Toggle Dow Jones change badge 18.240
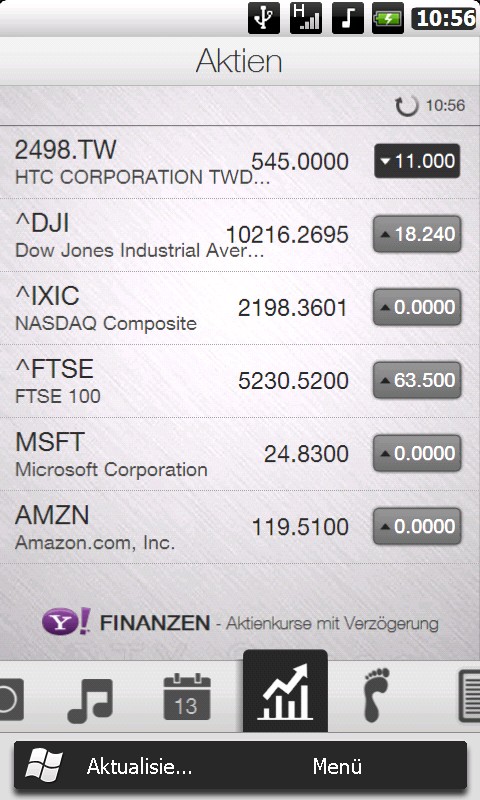 tap(417, 234)
